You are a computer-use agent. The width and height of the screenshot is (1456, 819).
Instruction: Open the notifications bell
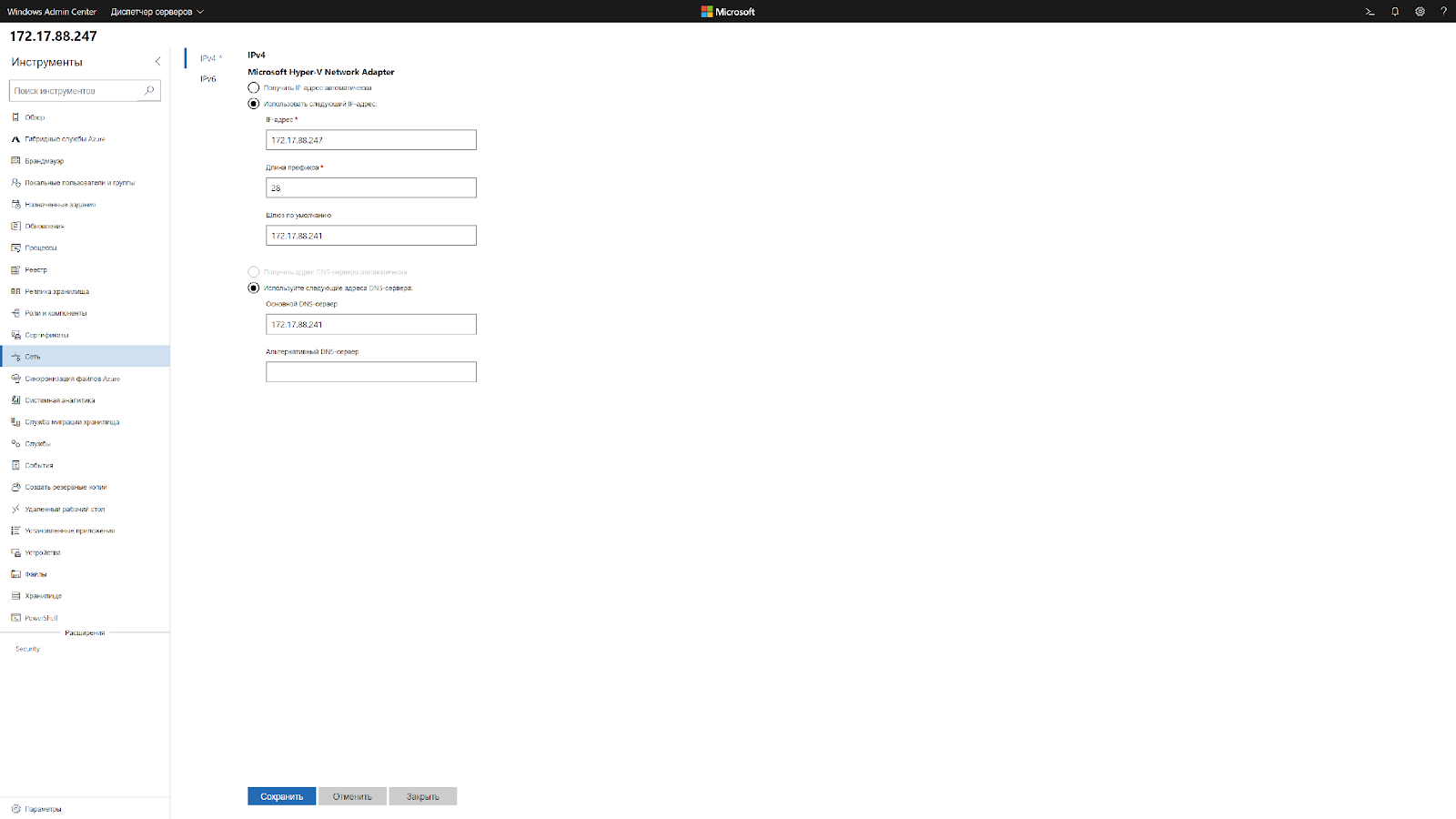1395,11
